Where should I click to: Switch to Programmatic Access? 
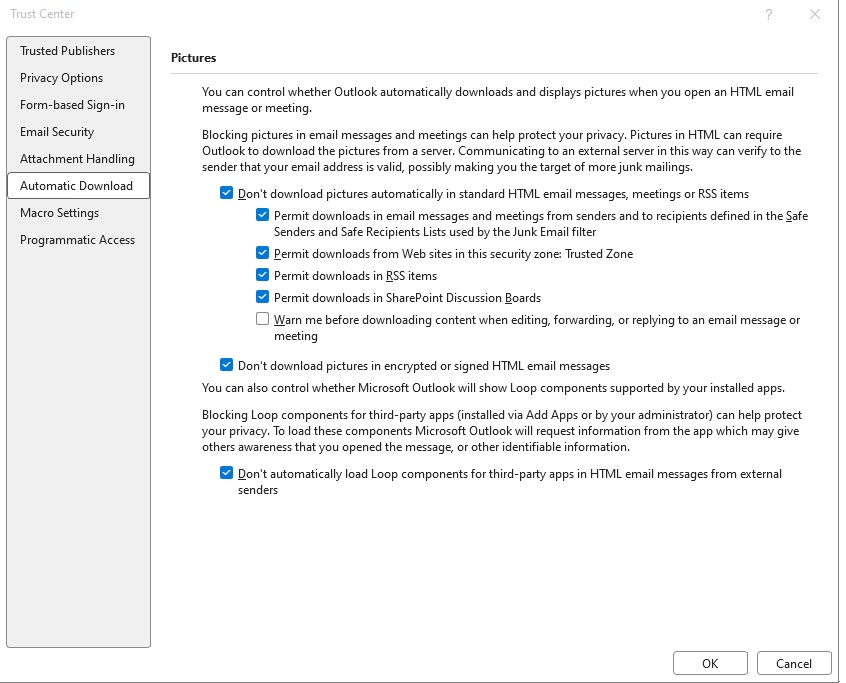click(78, 240)
